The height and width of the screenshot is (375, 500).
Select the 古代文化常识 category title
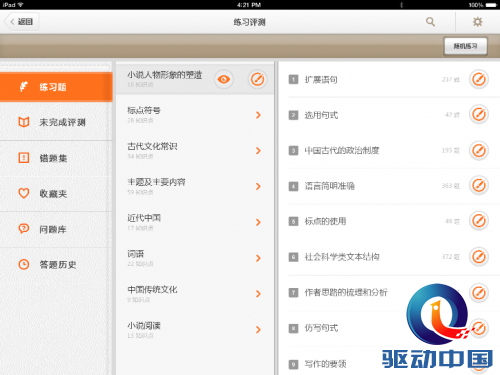pos(152,146)
